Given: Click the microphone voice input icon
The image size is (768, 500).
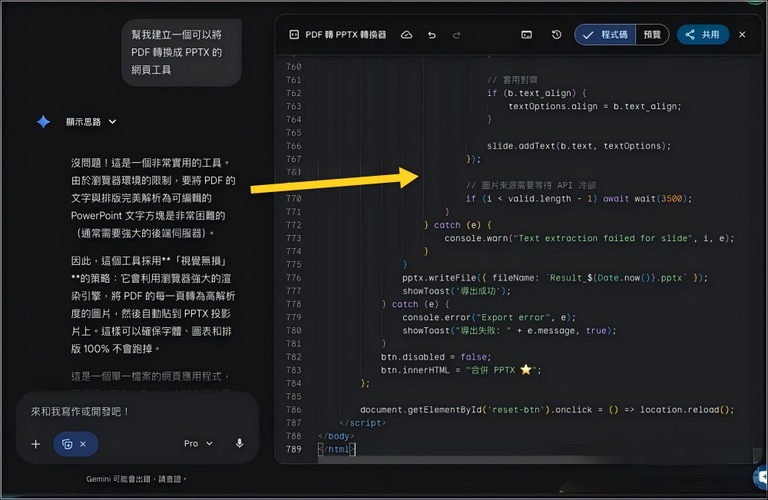Looking at the screenshot, I should coord(240,444).
